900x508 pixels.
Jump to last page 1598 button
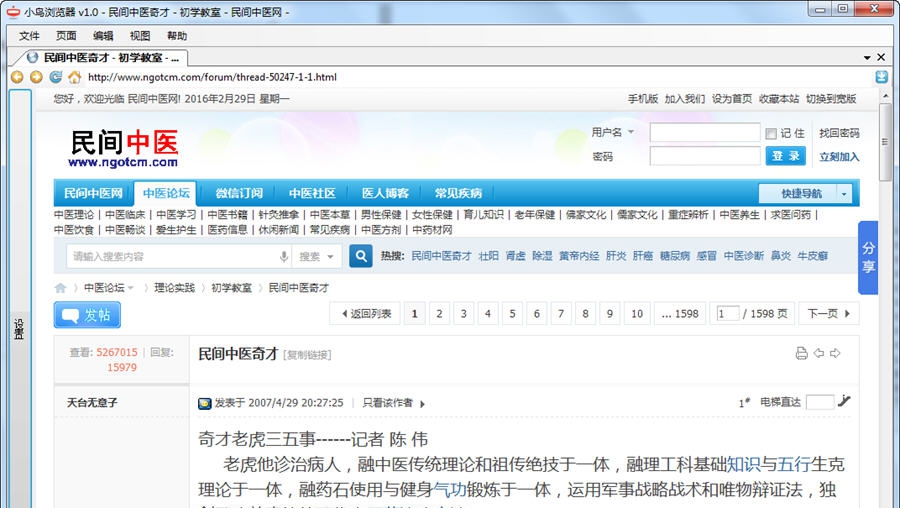[x=680, y=313]
